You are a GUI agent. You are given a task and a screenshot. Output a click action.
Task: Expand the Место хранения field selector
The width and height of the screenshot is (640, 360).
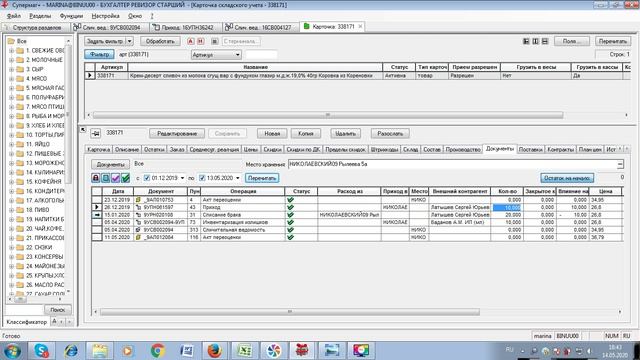pos(620,164)
